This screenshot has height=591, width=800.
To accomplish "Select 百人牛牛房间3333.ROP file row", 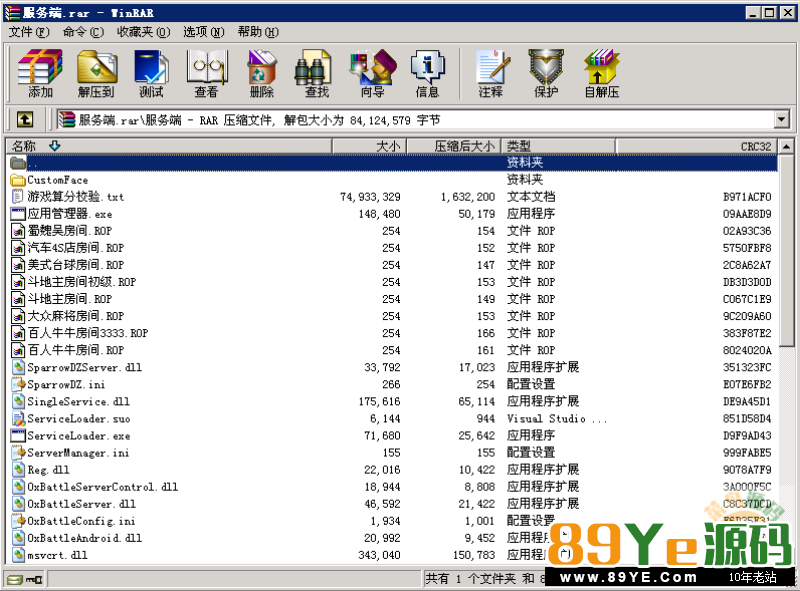I will coord(393,333).
